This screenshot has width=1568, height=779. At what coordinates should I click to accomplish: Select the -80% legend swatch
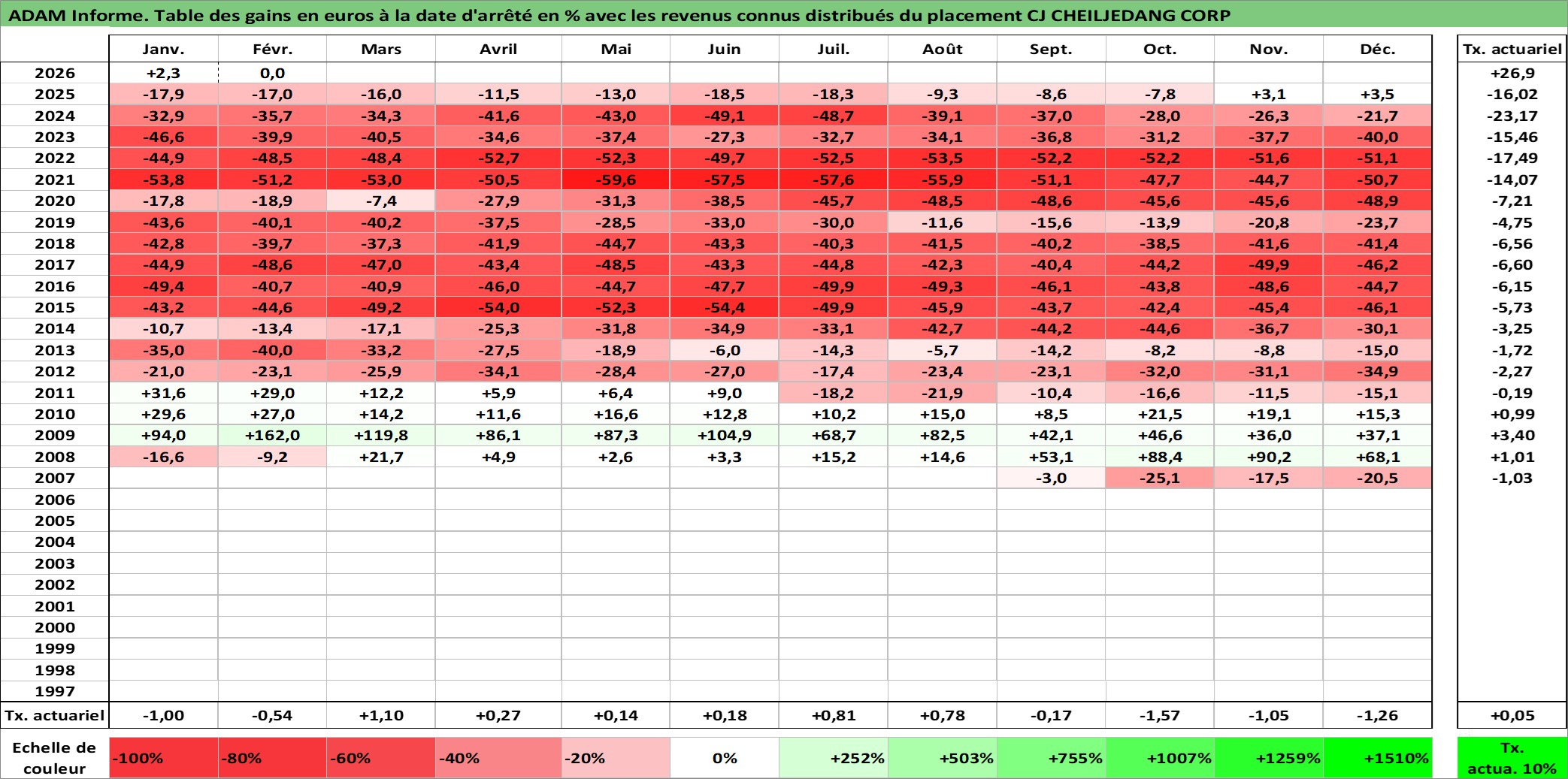(x=272, y=758)
